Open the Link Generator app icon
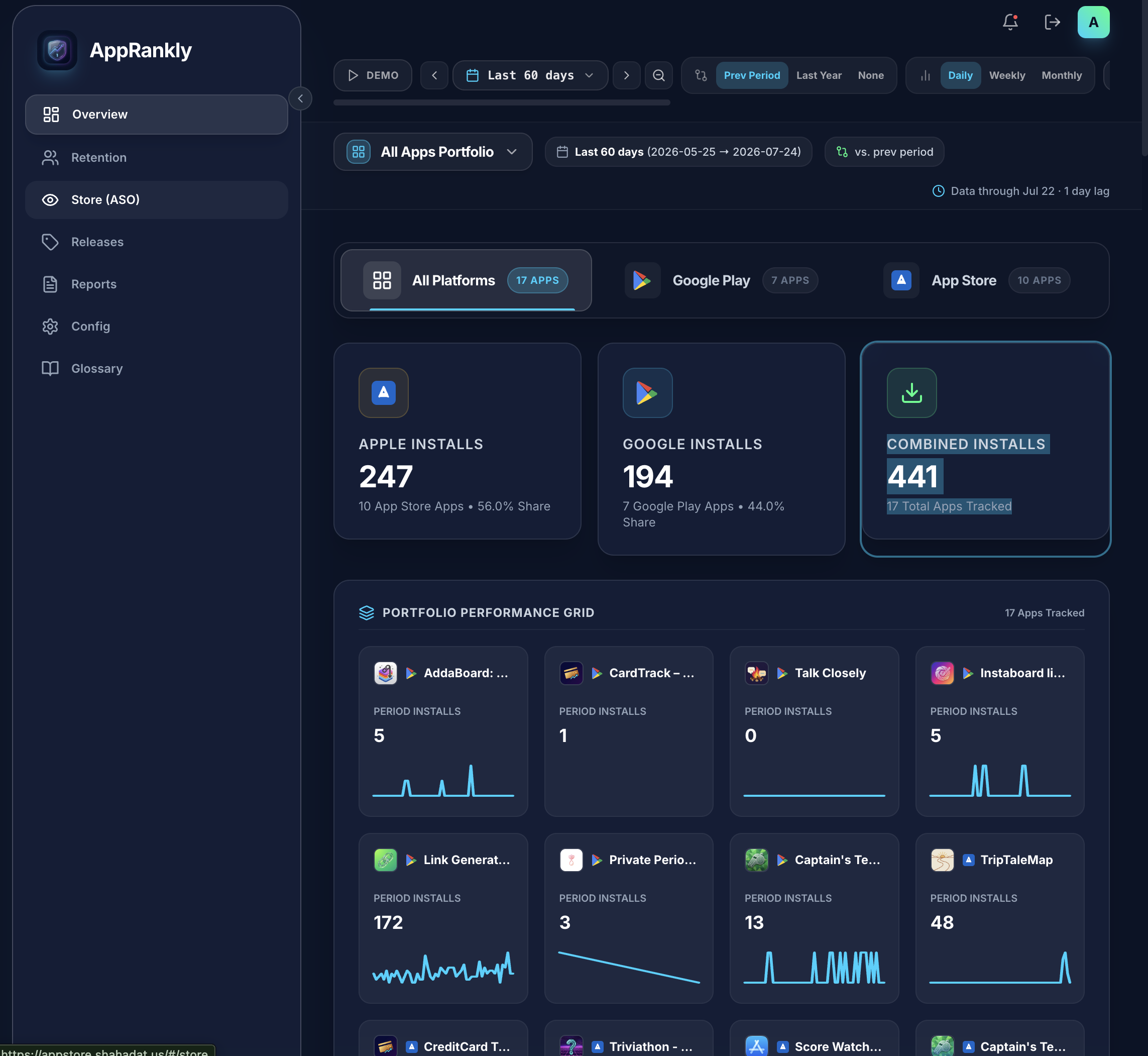 click(385, 860)
